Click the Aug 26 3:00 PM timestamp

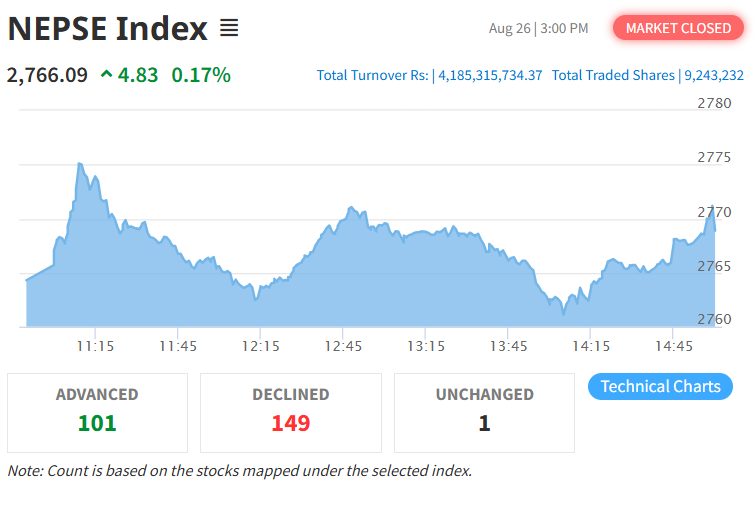pos(538,28)
